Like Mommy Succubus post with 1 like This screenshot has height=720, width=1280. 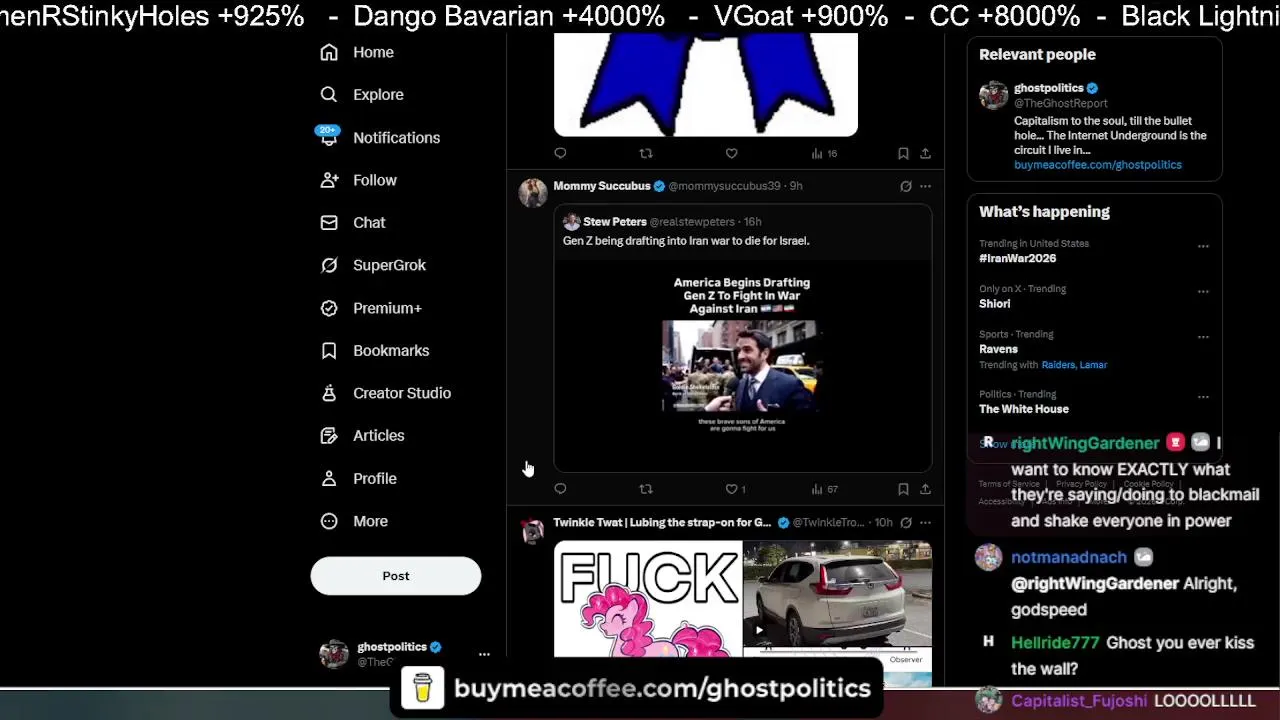click(735, 489)
